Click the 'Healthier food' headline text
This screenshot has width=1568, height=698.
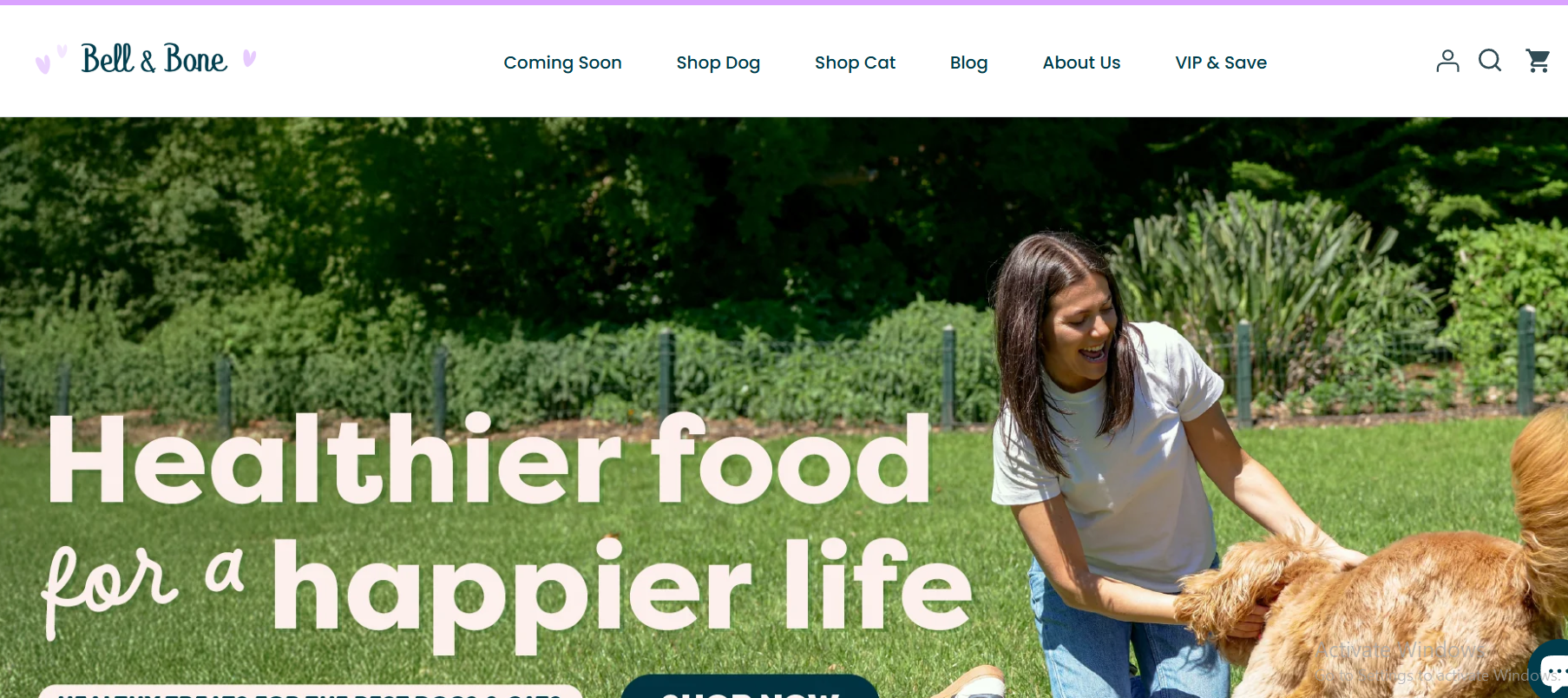click(489, 459)
